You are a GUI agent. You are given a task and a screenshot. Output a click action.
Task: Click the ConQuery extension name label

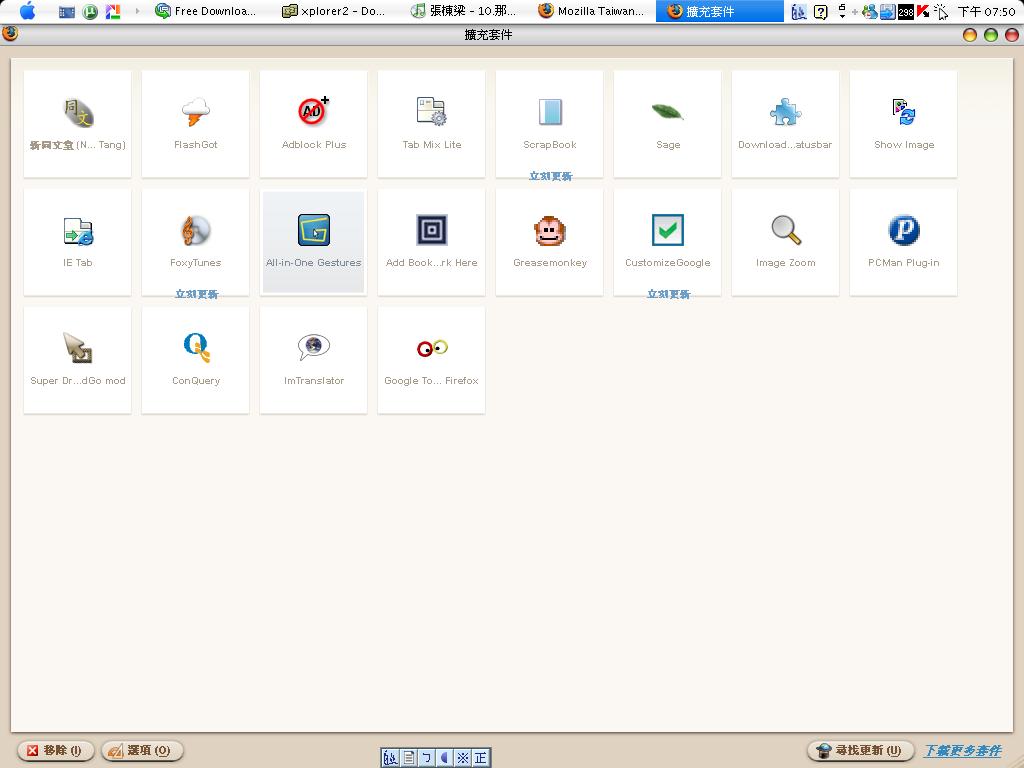pos(196,381)
